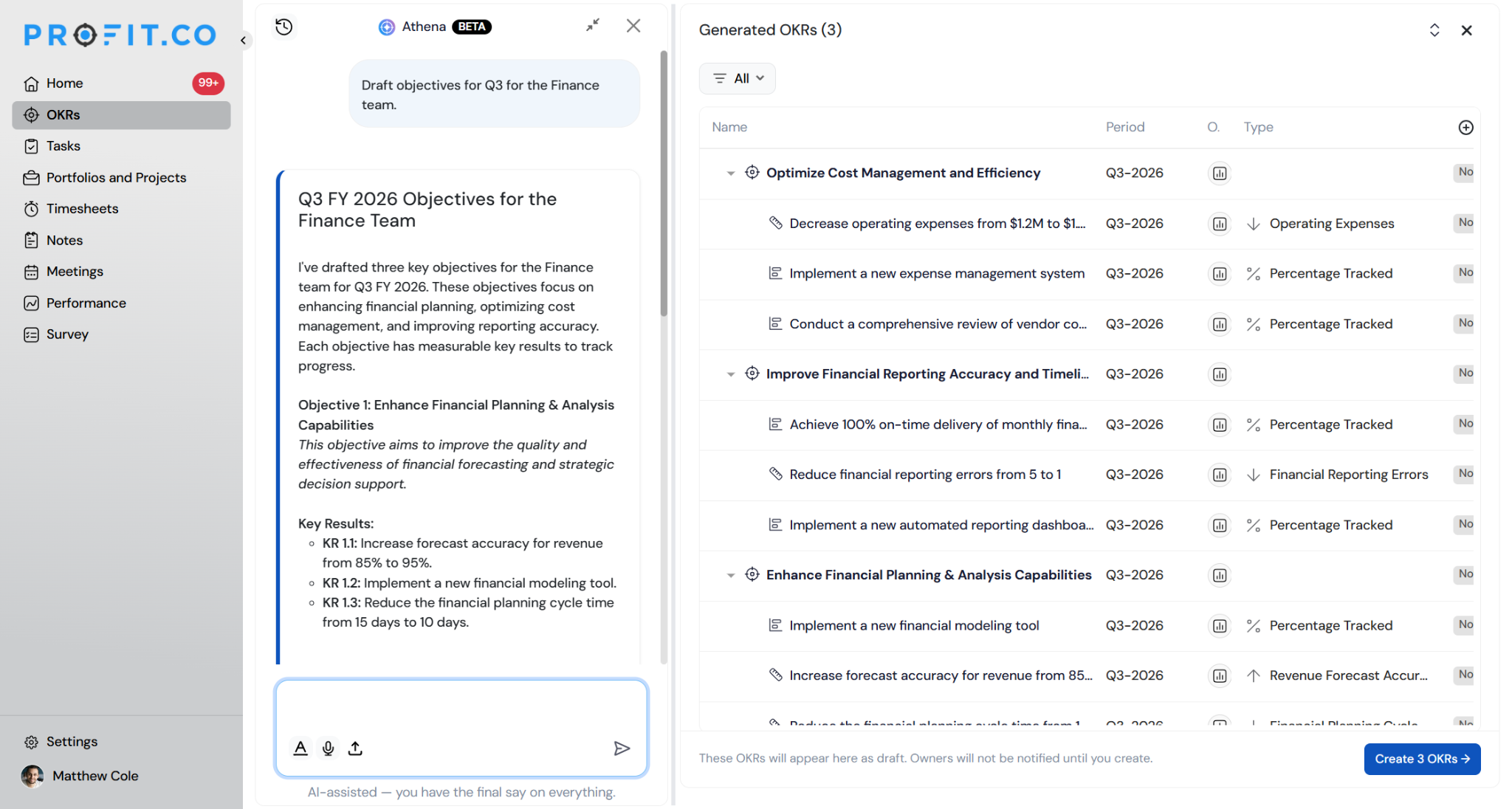Open Portfolios and Projects in the sidebar

click(x=121, y=178)
